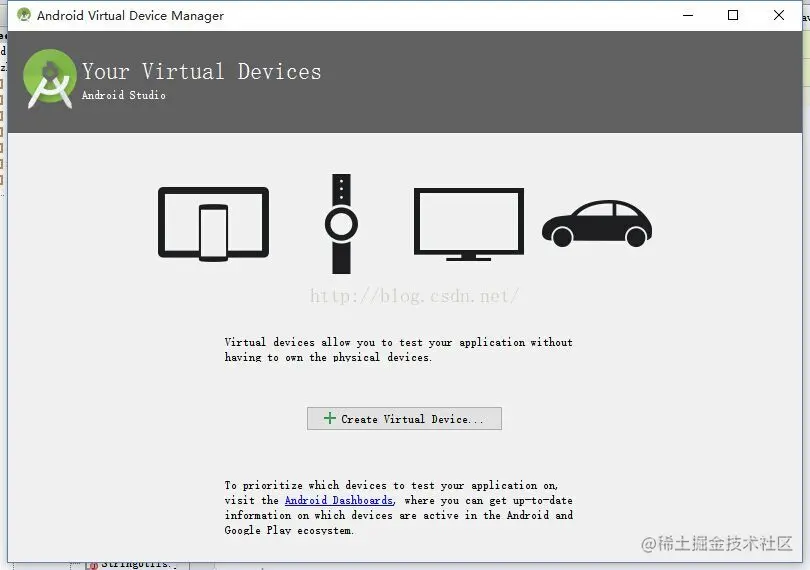
Task: Click the Create Virtual Device button
Action: pos(404,419)
